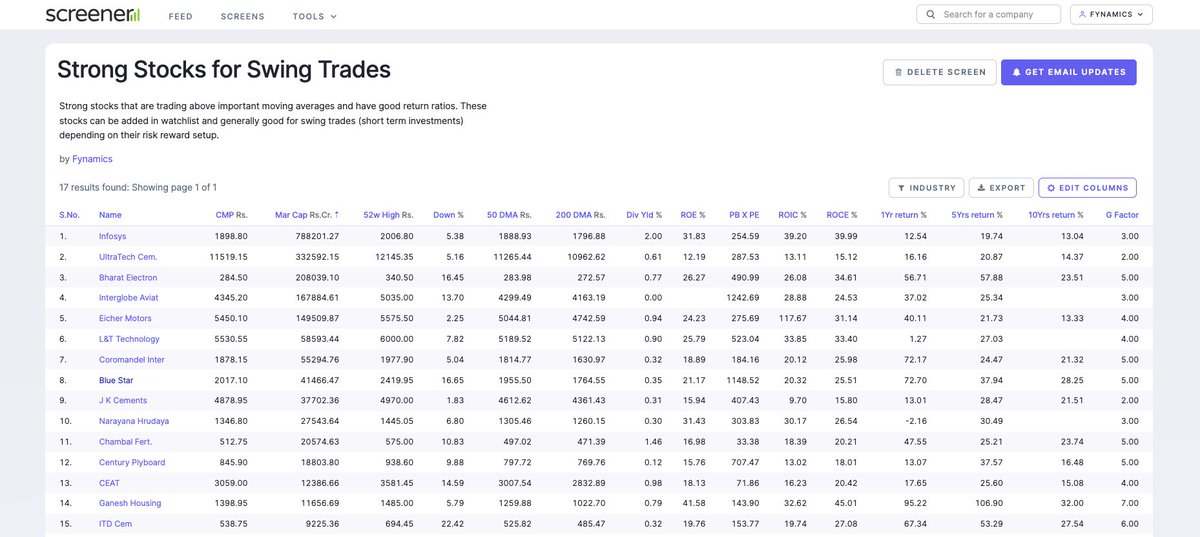Click Eicher Motors ROIC value 117.67
The height and width of the screenshot is (537, 1200).
(792, 318)
